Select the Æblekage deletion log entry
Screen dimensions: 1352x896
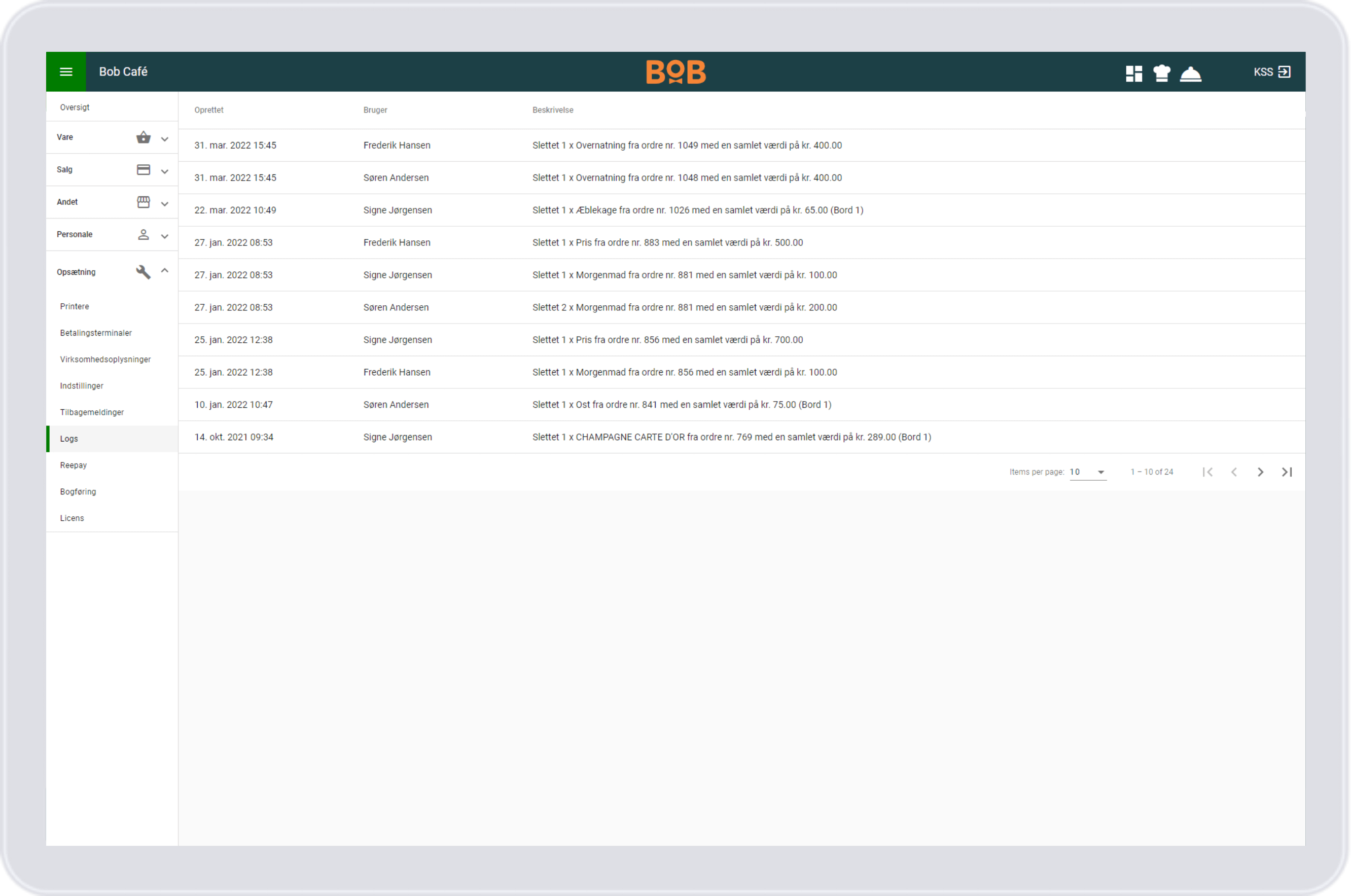tap(742, 210)
